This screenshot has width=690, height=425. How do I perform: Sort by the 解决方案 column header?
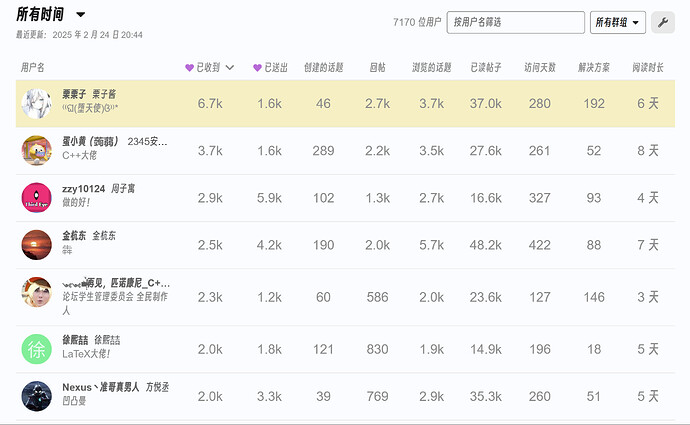[594, 68]
